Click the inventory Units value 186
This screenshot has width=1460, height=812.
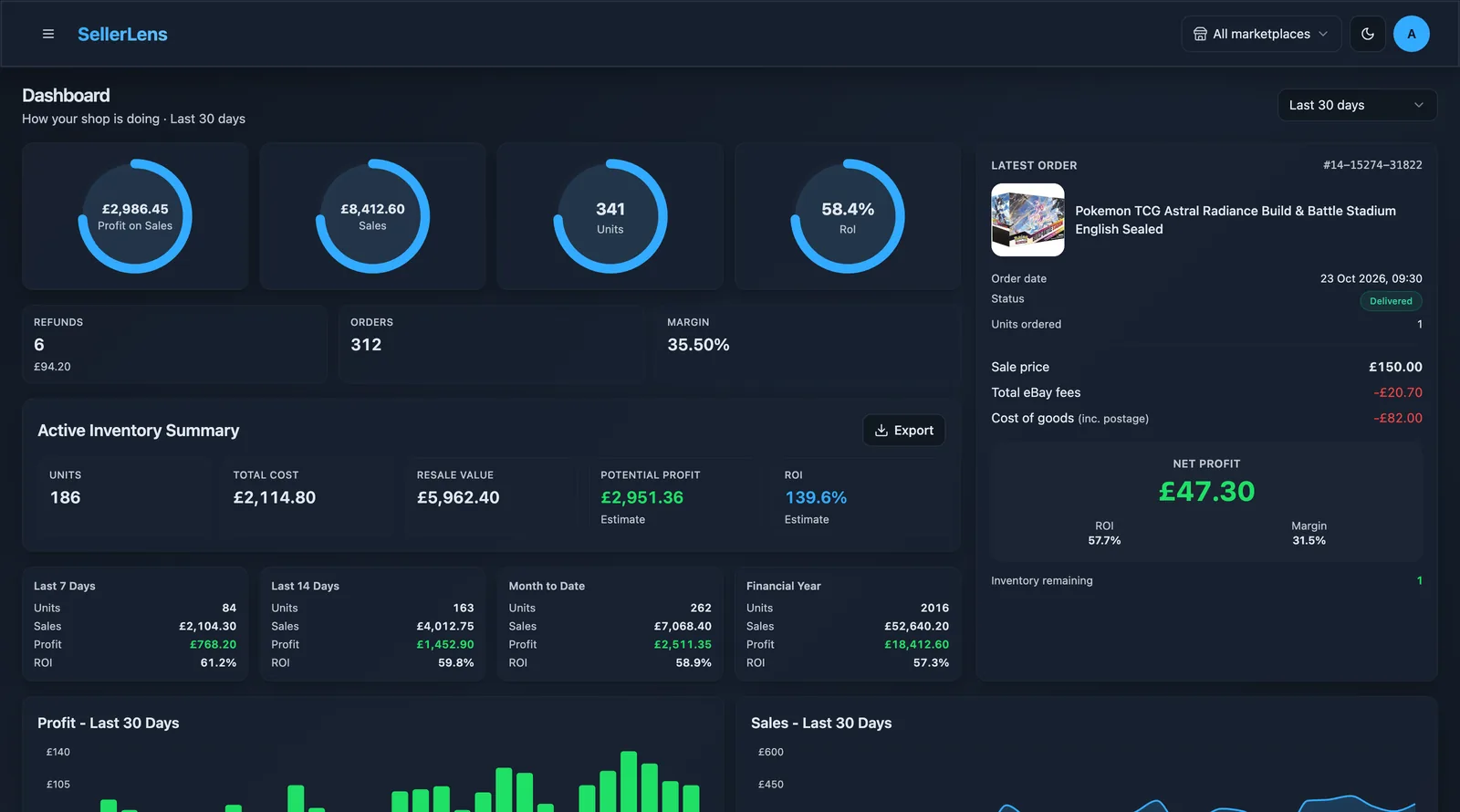point(65,497)
